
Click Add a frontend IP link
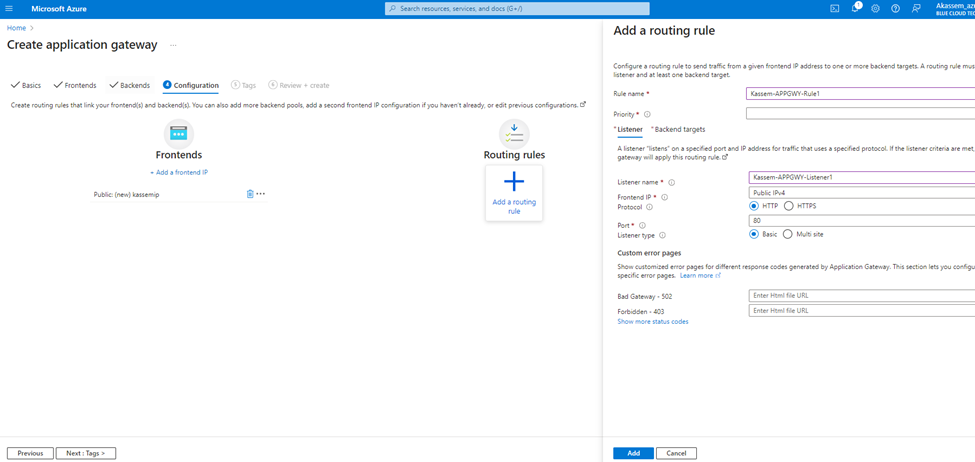(x=178, y=172)
